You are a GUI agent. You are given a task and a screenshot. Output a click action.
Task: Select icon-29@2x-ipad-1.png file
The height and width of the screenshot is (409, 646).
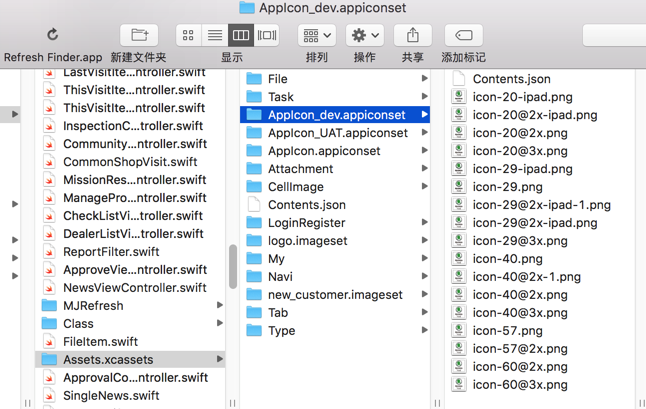coord(540,205)
